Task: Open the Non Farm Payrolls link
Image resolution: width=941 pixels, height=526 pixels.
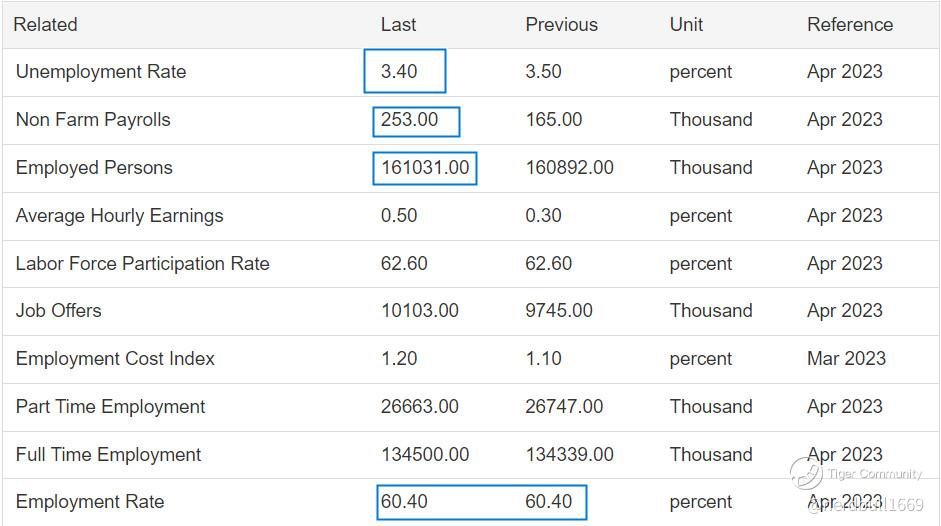Action: 93,120
